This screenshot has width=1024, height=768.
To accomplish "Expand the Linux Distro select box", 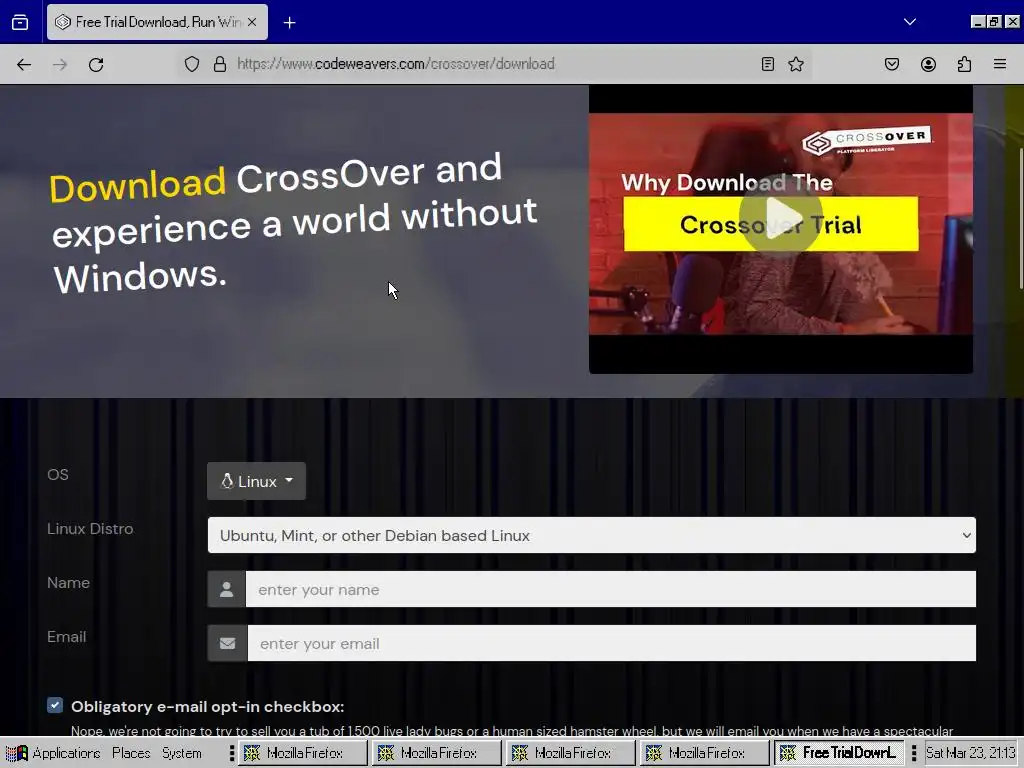I will 592,536.
